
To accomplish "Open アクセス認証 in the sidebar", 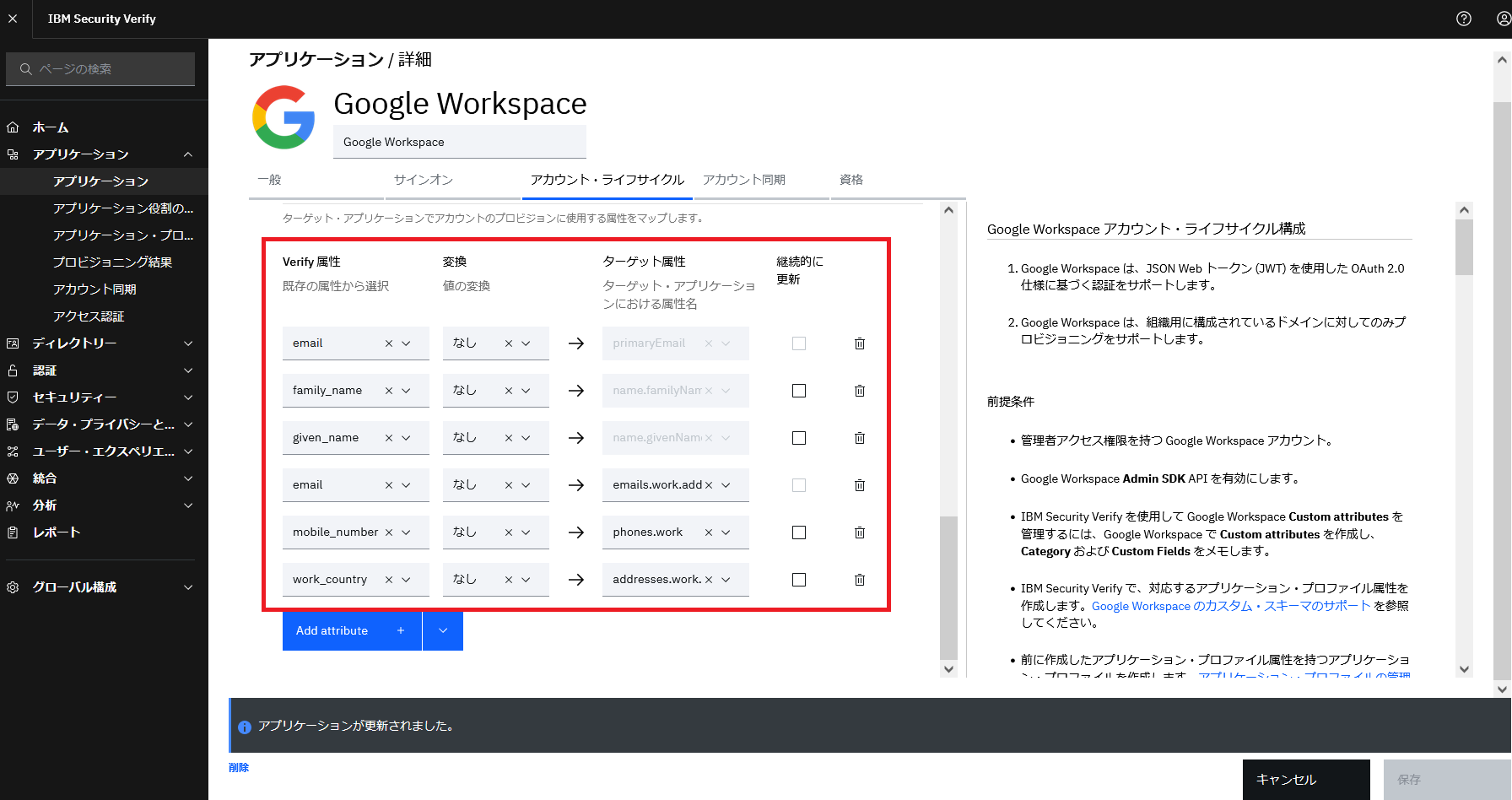I will point(89,316).
